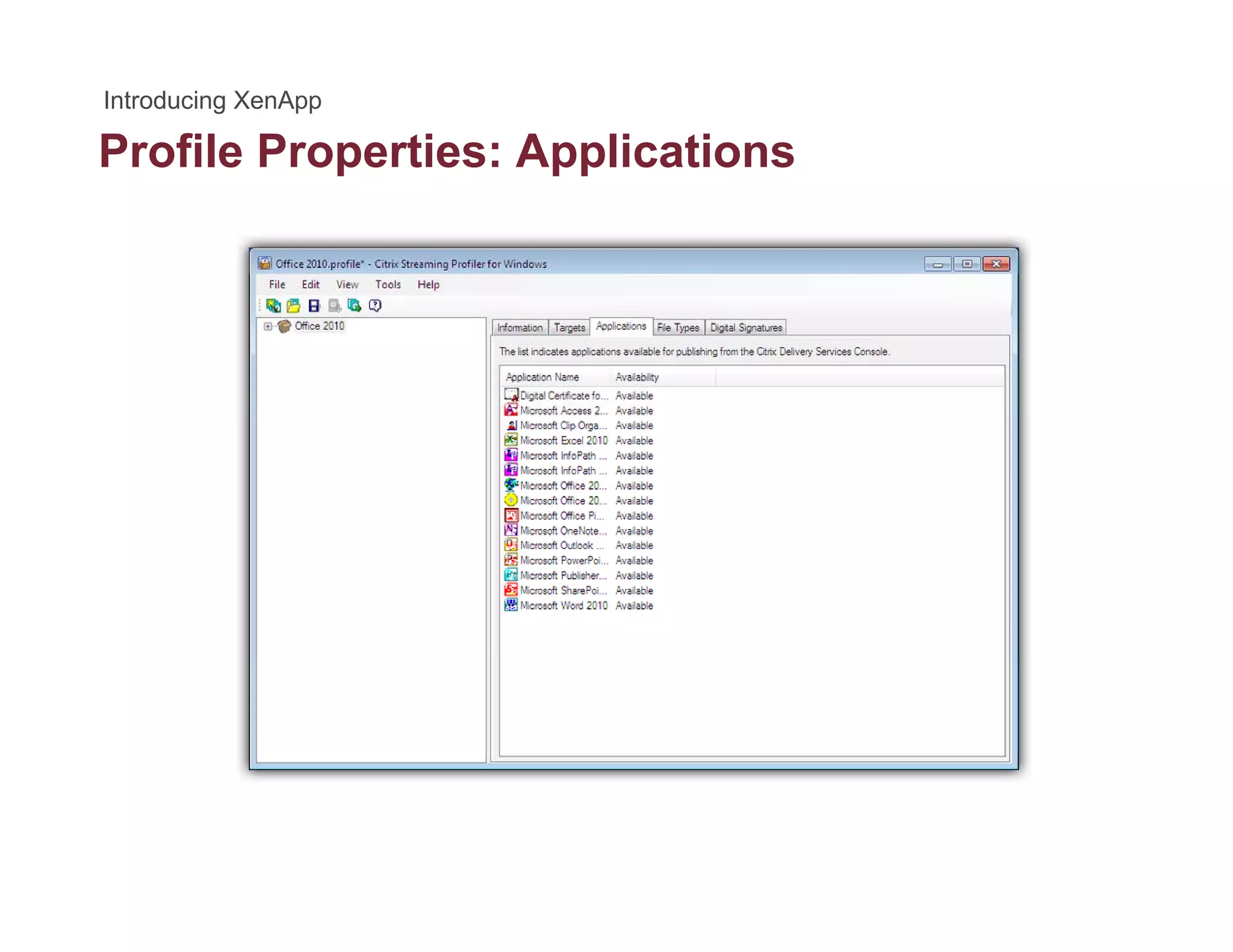Click the Office 2010 package box icon
Image resolution: width=1233 pixels, height=952 pixels.
[x=284, y=326]
